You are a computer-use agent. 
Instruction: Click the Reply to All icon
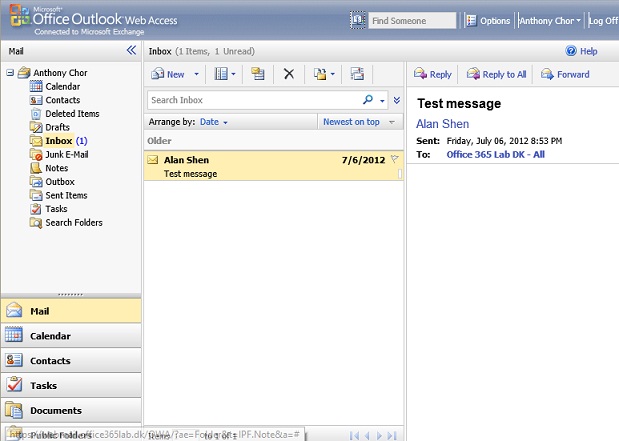[x=473, y=74]
